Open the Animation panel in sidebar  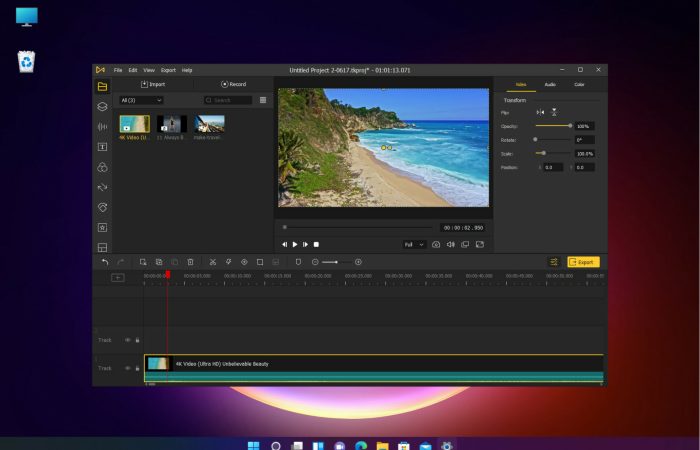tap(102, 208)
